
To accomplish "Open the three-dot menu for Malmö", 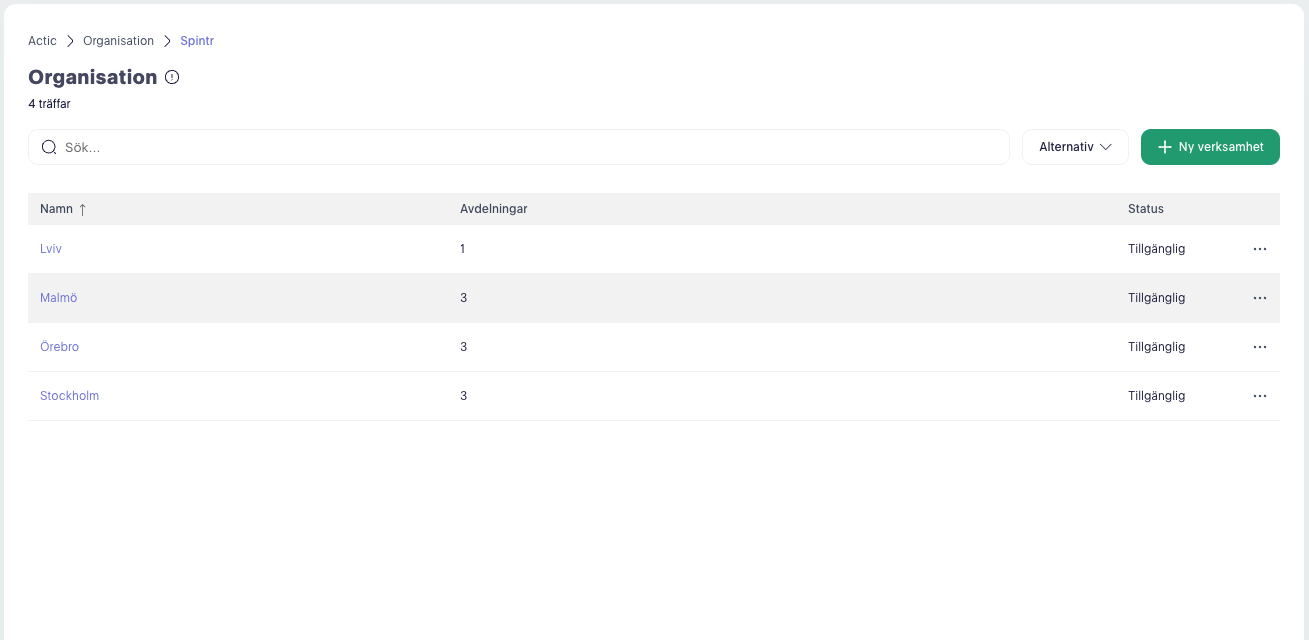I will (x=1259, y=298).
